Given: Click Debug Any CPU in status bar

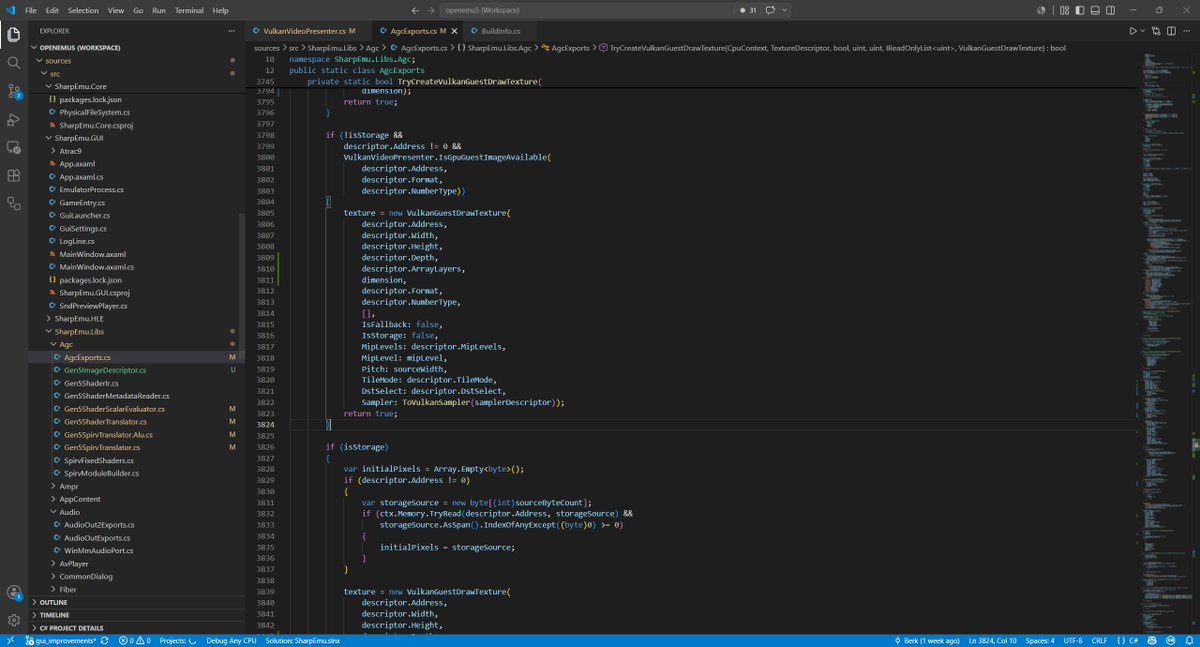Looking at the screenshot, I should coord(232,640).
